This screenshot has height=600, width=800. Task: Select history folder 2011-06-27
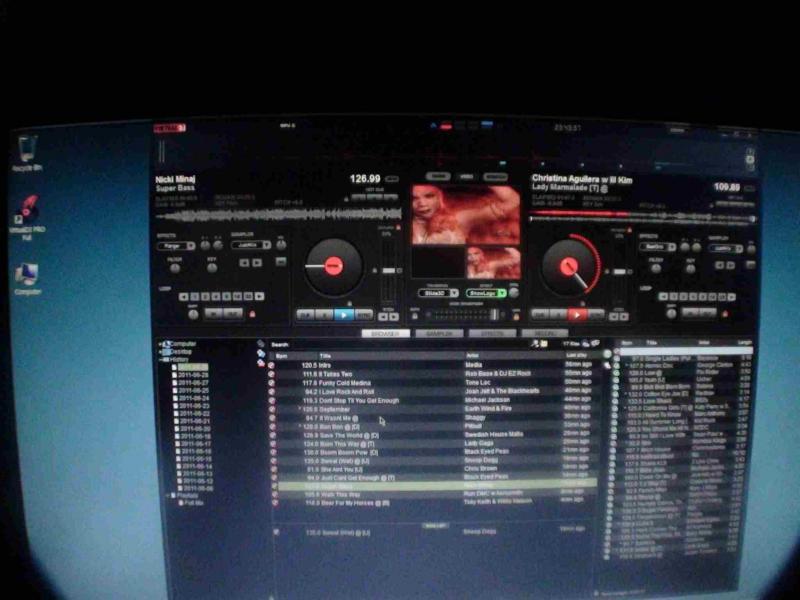193,383
